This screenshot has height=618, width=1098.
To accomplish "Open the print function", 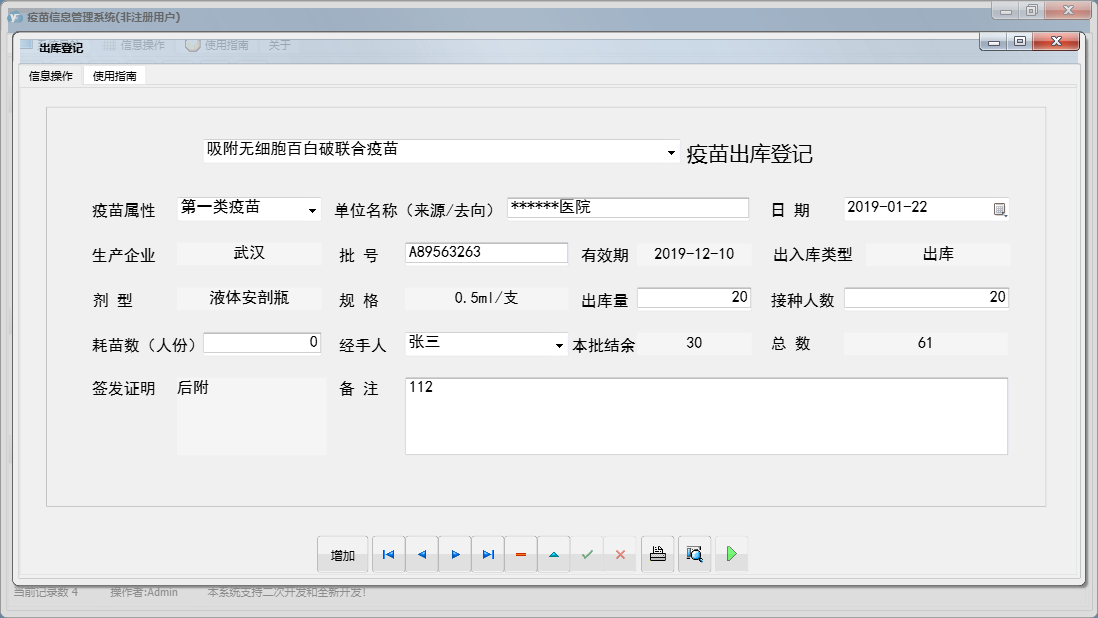I will click(x=657, y=553).
